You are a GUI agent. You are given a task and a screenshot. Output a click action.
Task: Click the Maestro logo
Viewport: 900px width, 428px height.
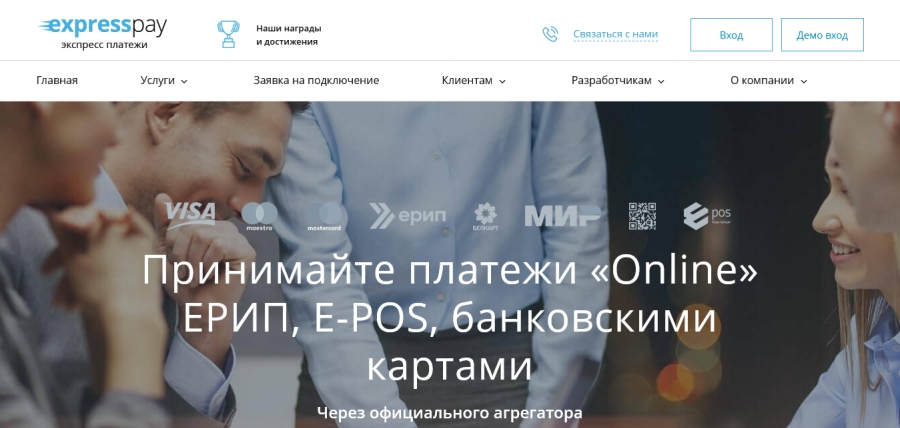[x=259, y=217]
